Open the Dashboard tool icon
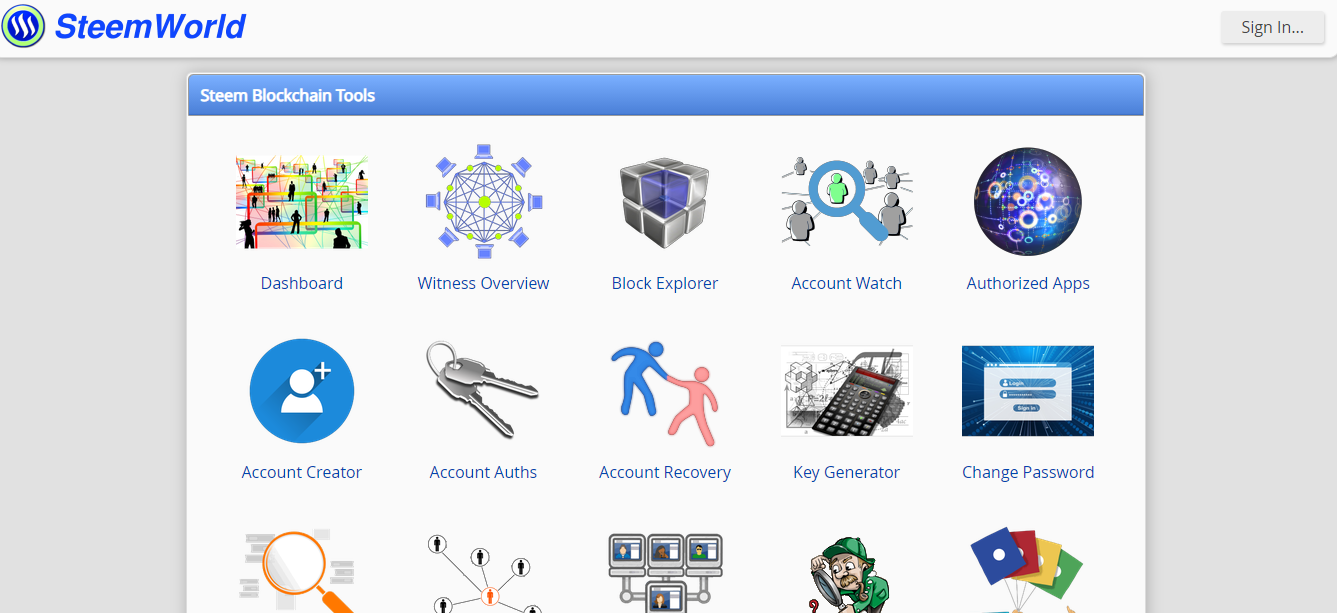Screen dimensions: 1337x613 [x=302, y=202]
